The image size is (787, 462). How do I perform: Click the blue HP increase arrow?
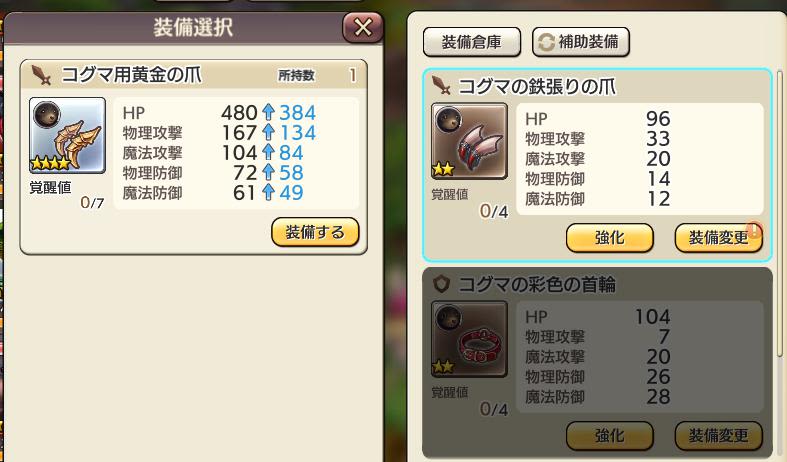[269, 112]
